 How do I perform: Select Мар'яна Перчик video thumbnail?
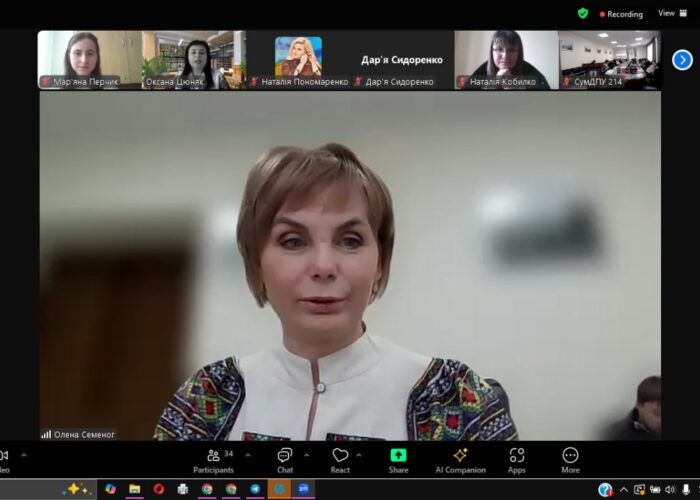tap(89, 59)
